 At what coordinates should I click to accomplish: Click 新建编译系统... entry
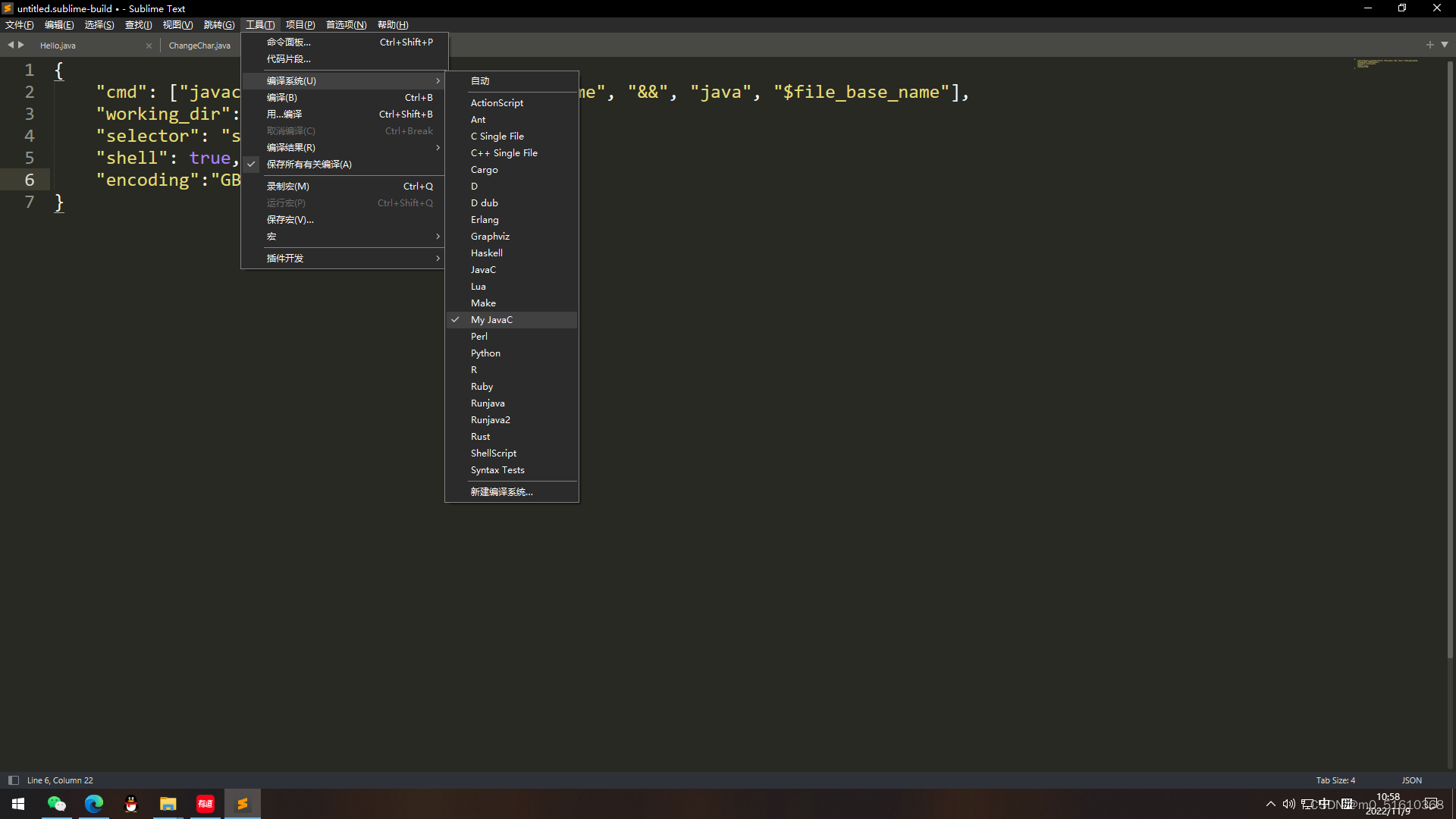click(501, 492)
